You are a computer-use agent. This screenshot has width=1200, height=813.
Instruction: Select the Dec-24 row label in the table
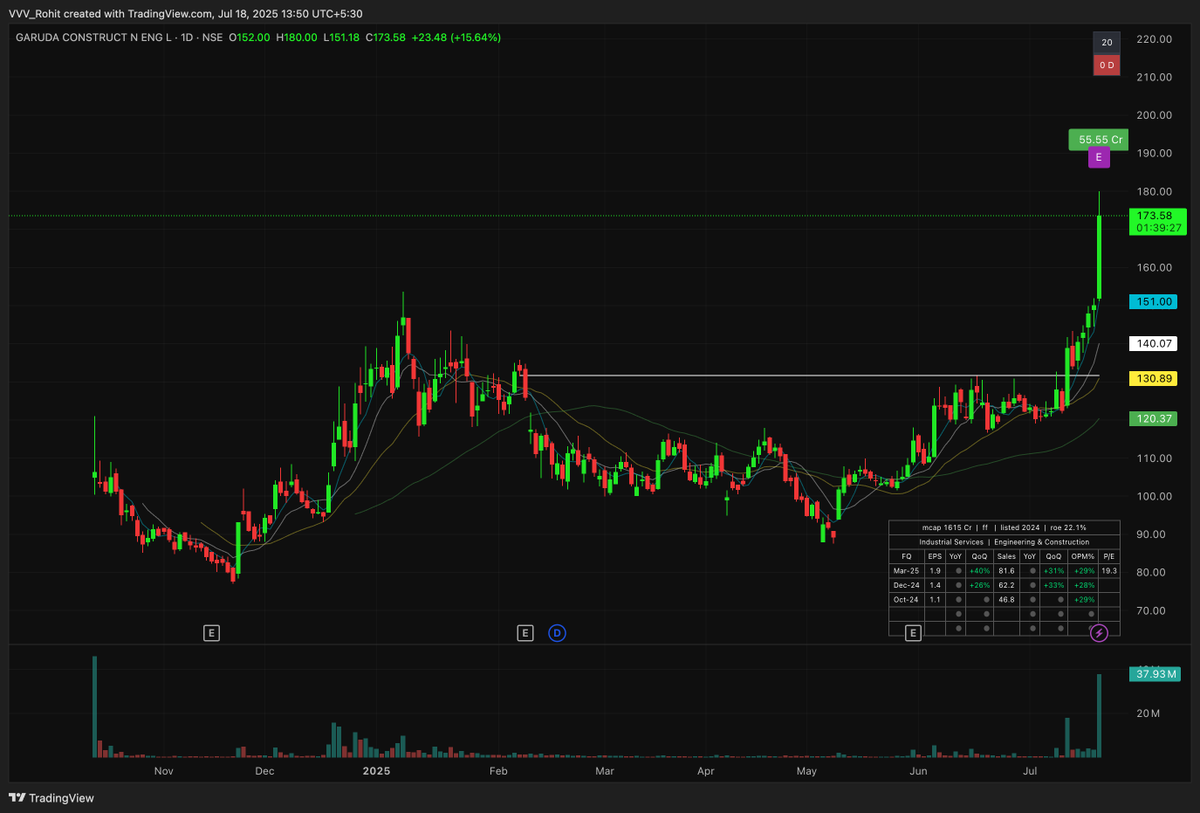[906, 584]
